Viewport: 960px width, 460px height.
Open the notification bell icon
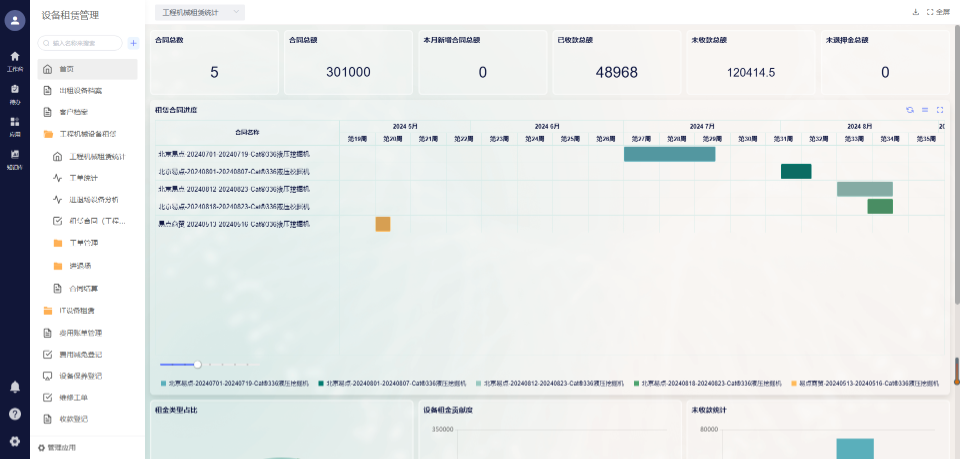[15, 386]
